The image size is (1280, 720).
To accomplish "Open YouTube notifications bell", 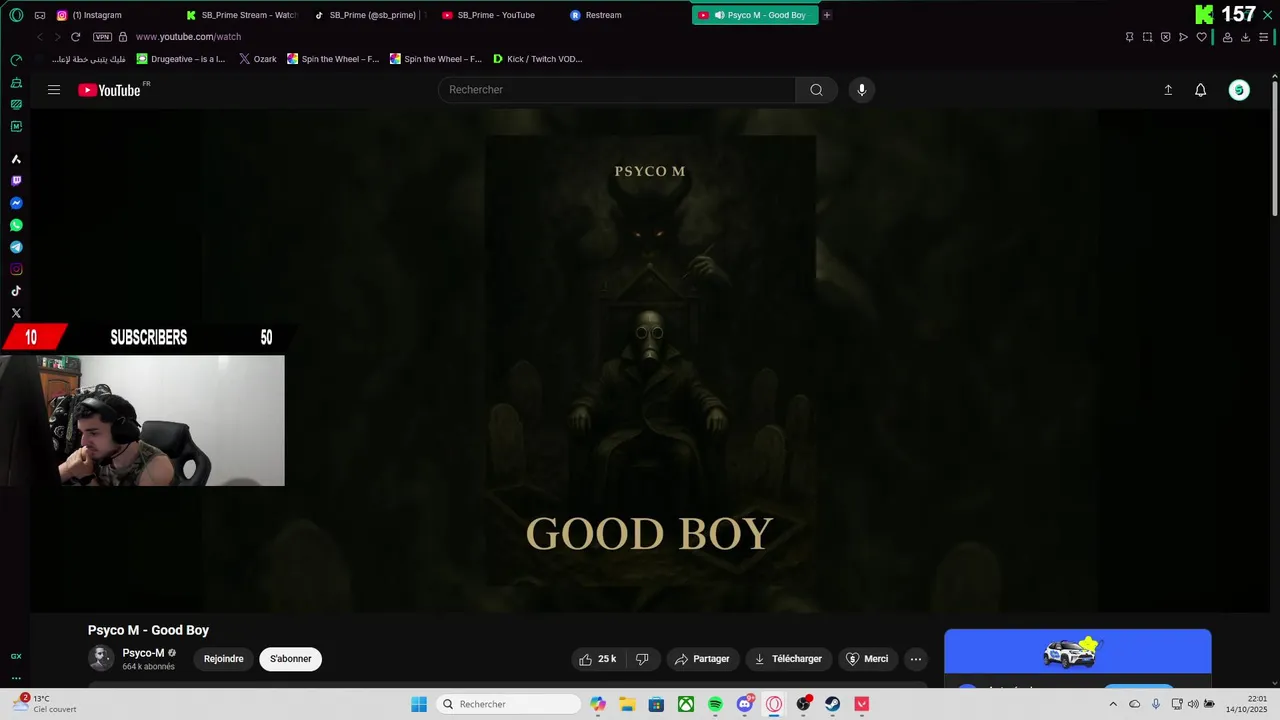I will click(x=1201, y=90).
